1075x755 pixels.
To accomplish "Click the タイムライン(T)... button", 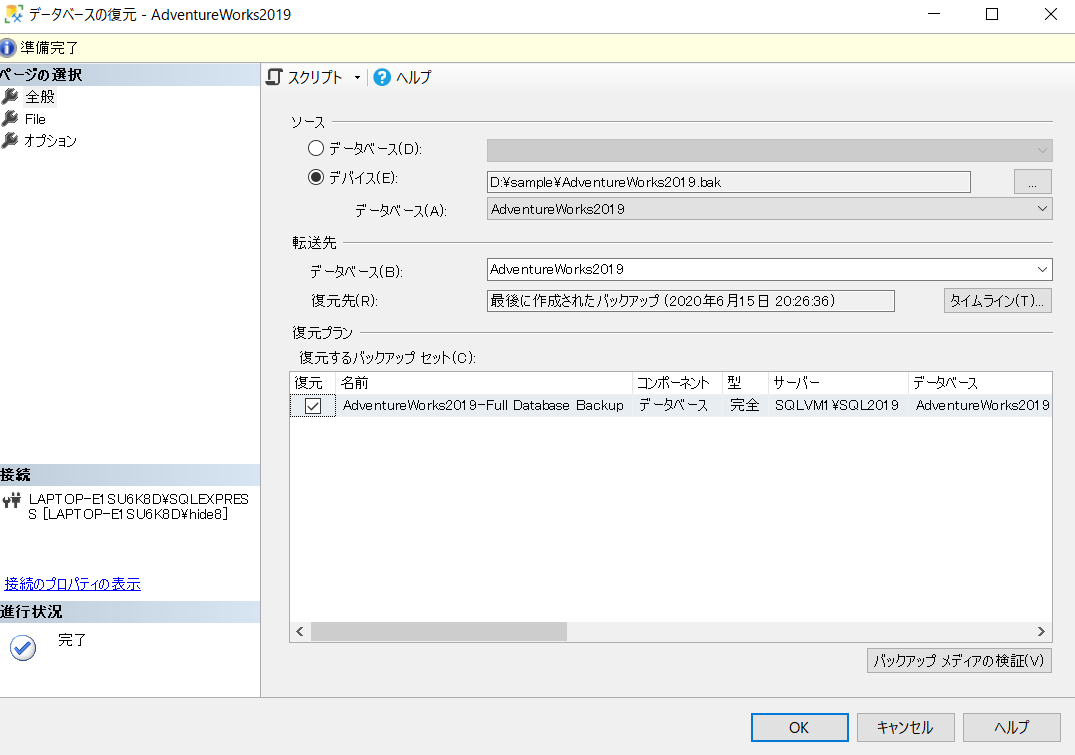I will tap(998, 300).
